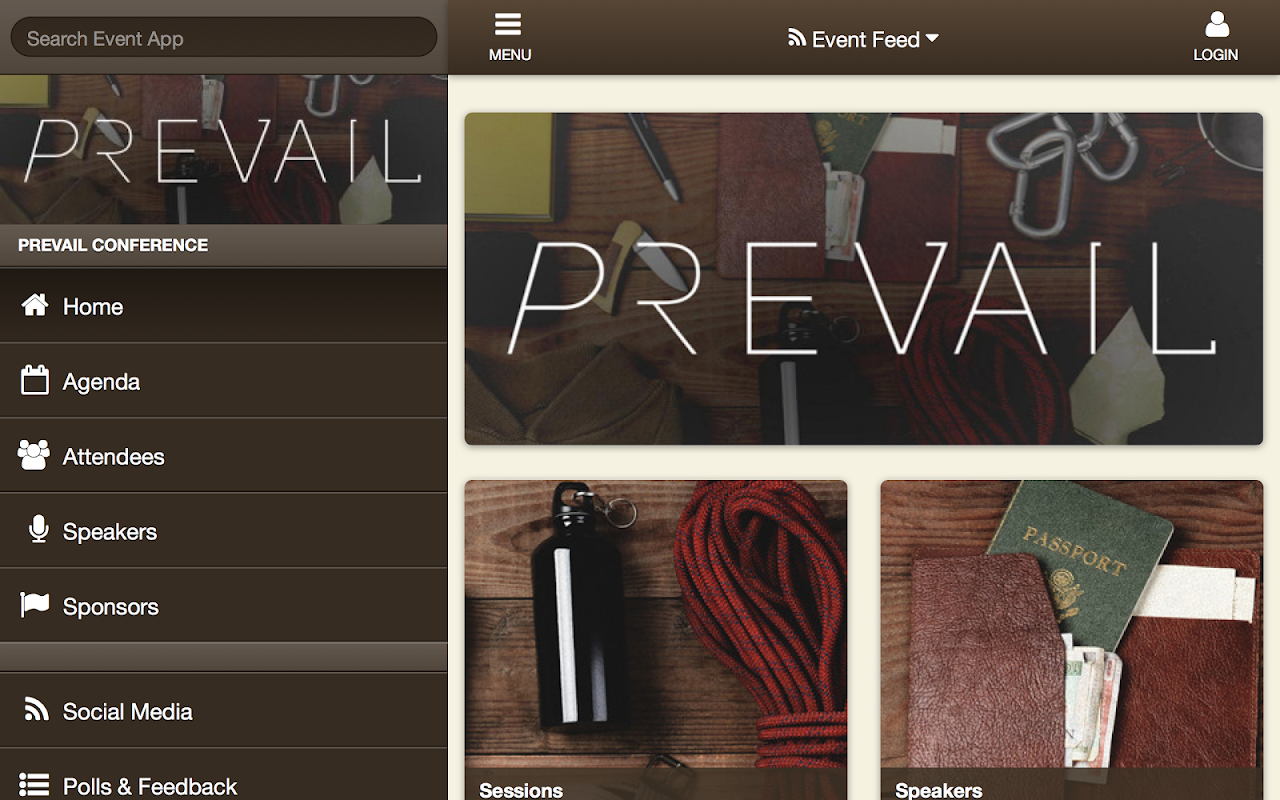This screenshot has width=1280, height=800.
Task: Select the Agenda calendar icon
Action: (x=35, y=380)
